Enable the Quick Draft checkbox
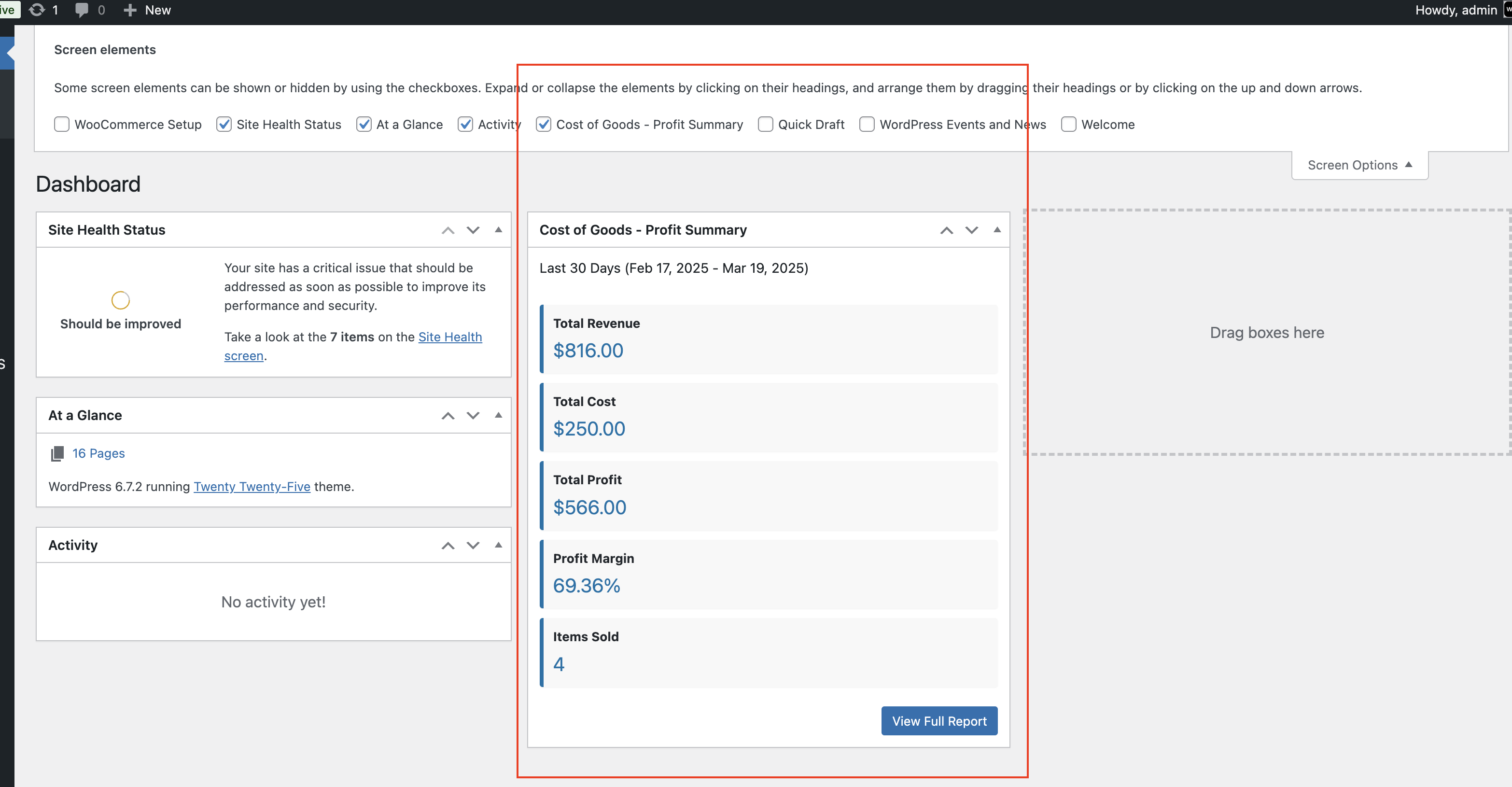 click(765, 125)
